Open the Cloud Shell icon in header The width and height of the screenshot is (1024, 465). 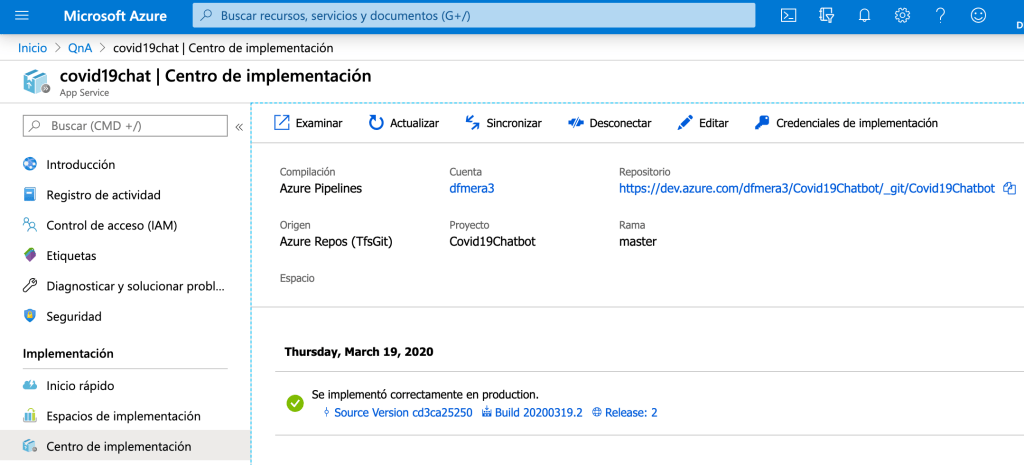(789, 15)
